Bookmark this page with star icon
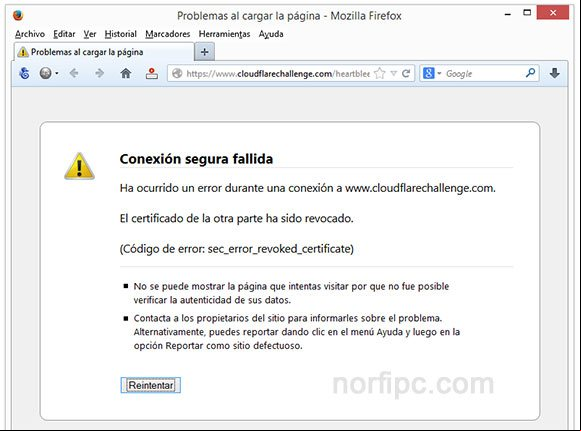 pos(379,73)
